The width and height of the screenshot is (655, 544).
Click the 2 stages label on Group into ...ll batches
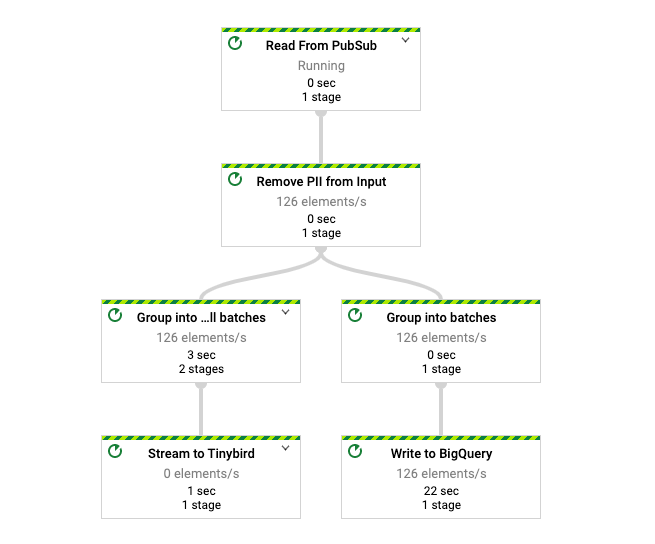pos(201,369)
